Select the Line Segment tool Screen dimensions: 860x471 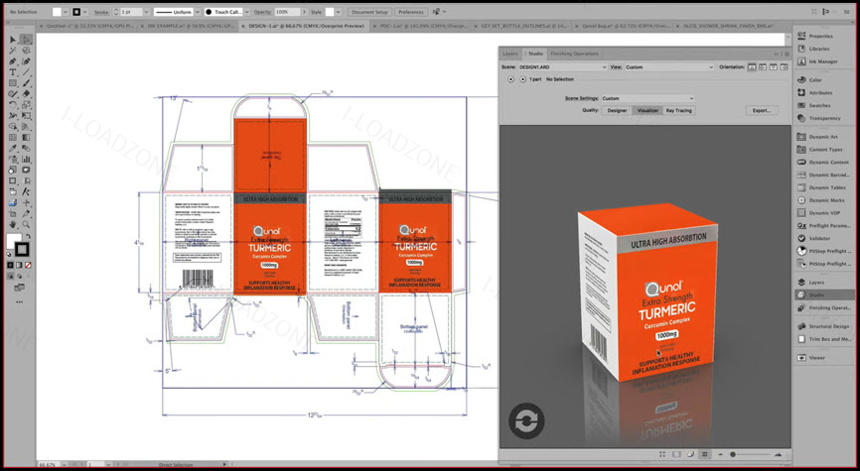[26, 72]
